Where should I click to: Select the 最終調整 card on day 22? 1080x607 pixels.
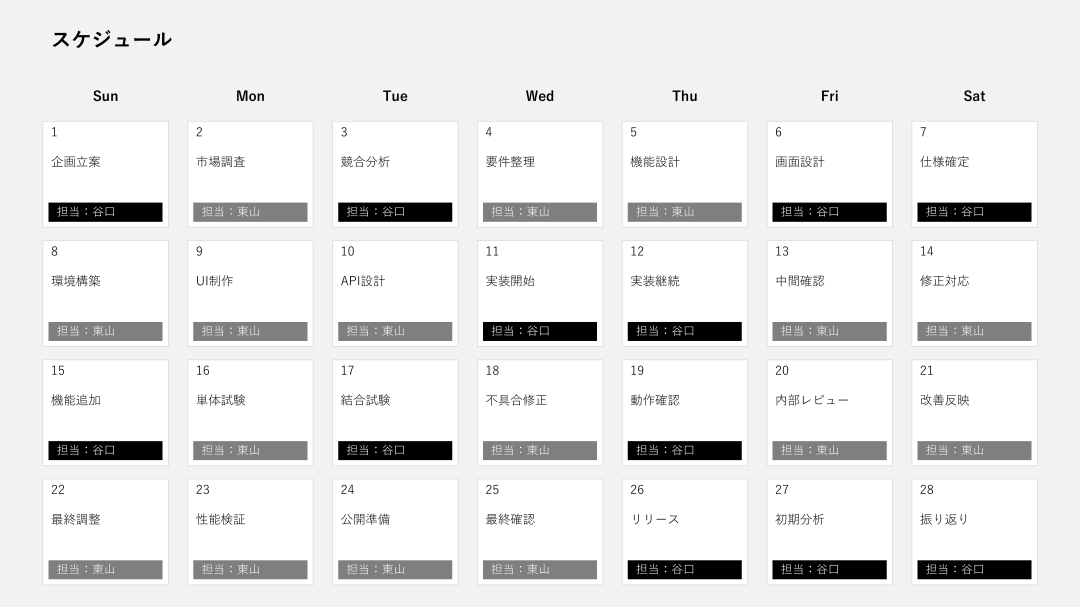click(x=105, y=530)
